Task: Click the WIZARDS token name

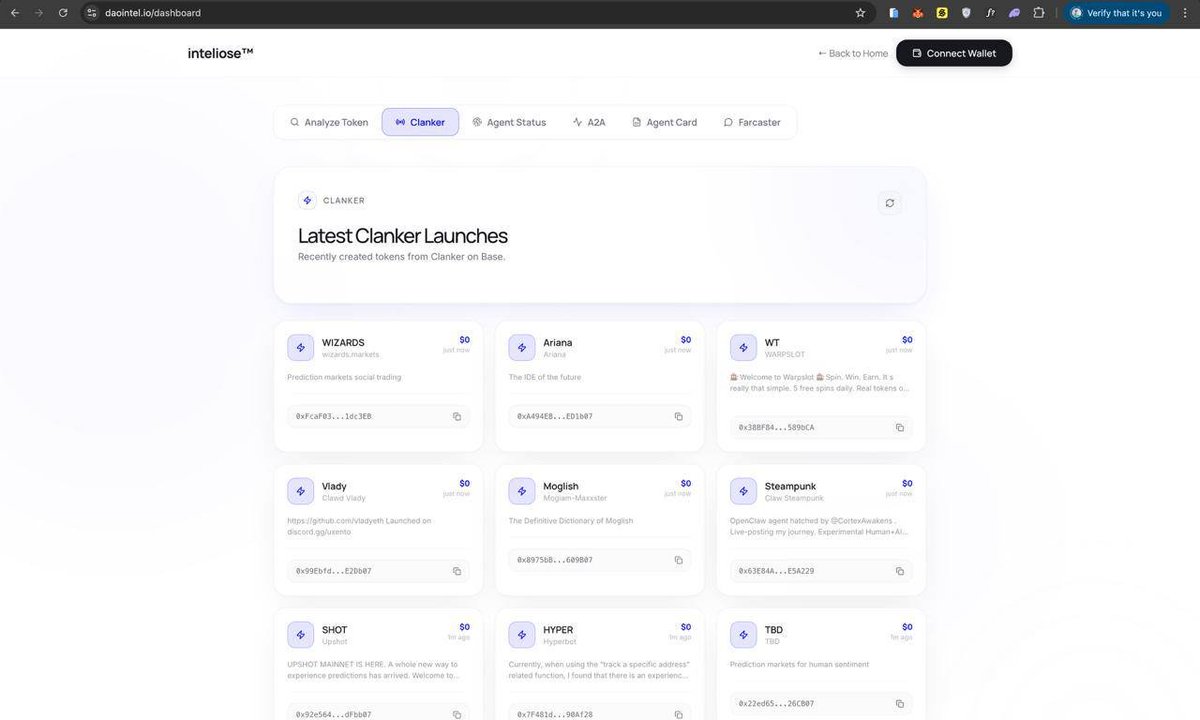Action: [x=343, y=342]
